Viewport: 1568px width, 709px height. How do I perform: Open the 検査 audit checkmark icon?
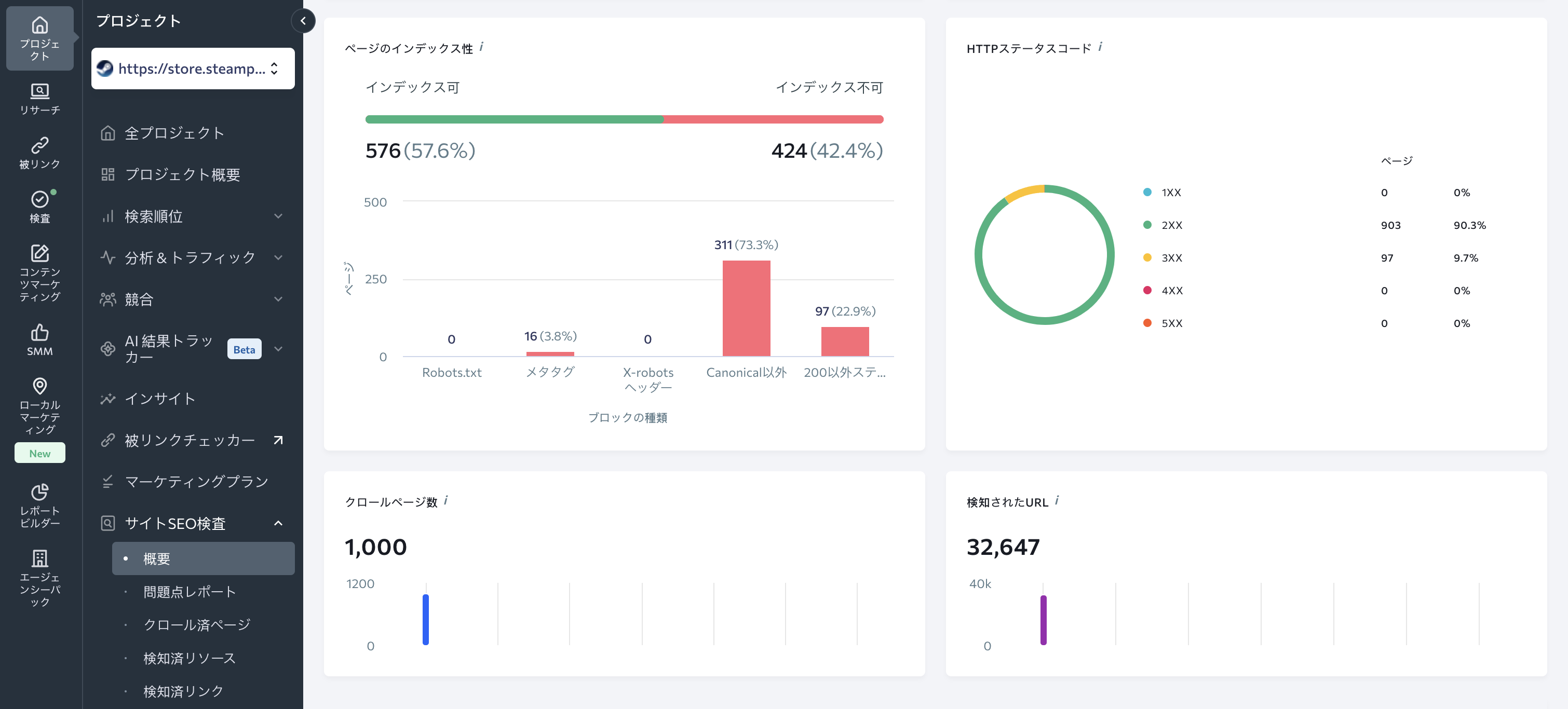click(39, 199)
